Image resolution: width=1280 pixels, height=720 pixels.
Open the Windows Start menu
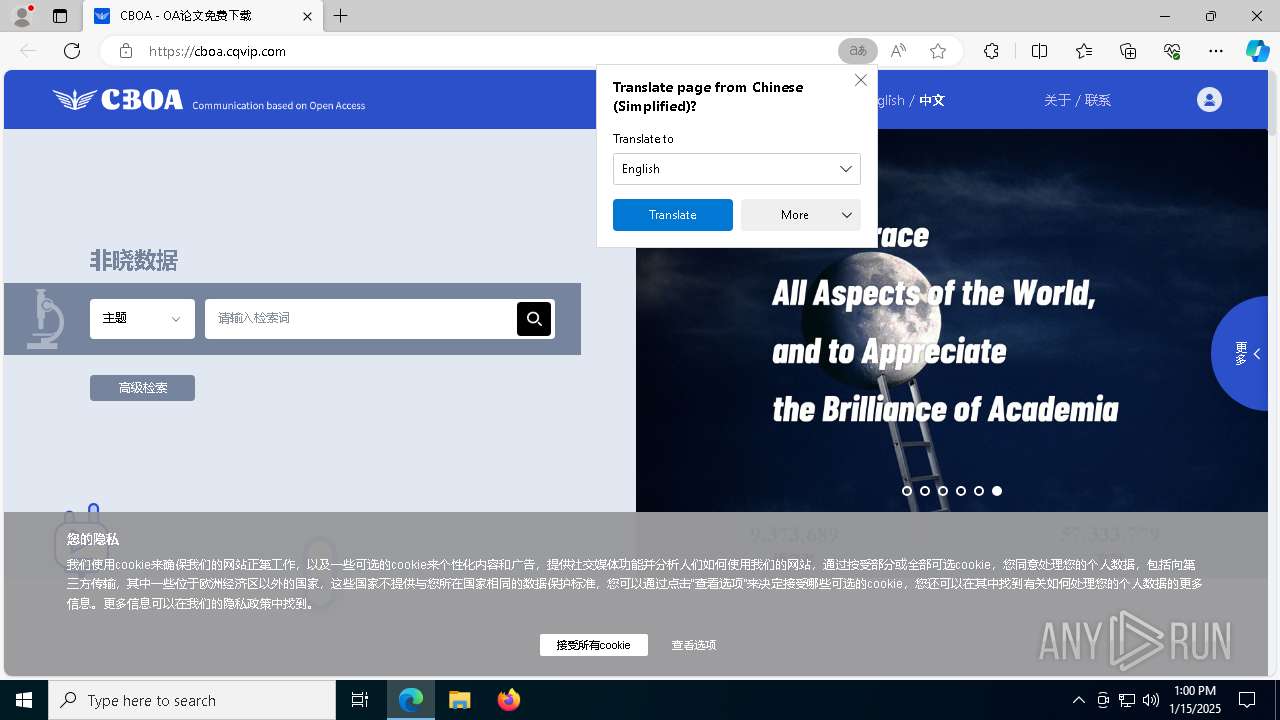tap(24, 700)
